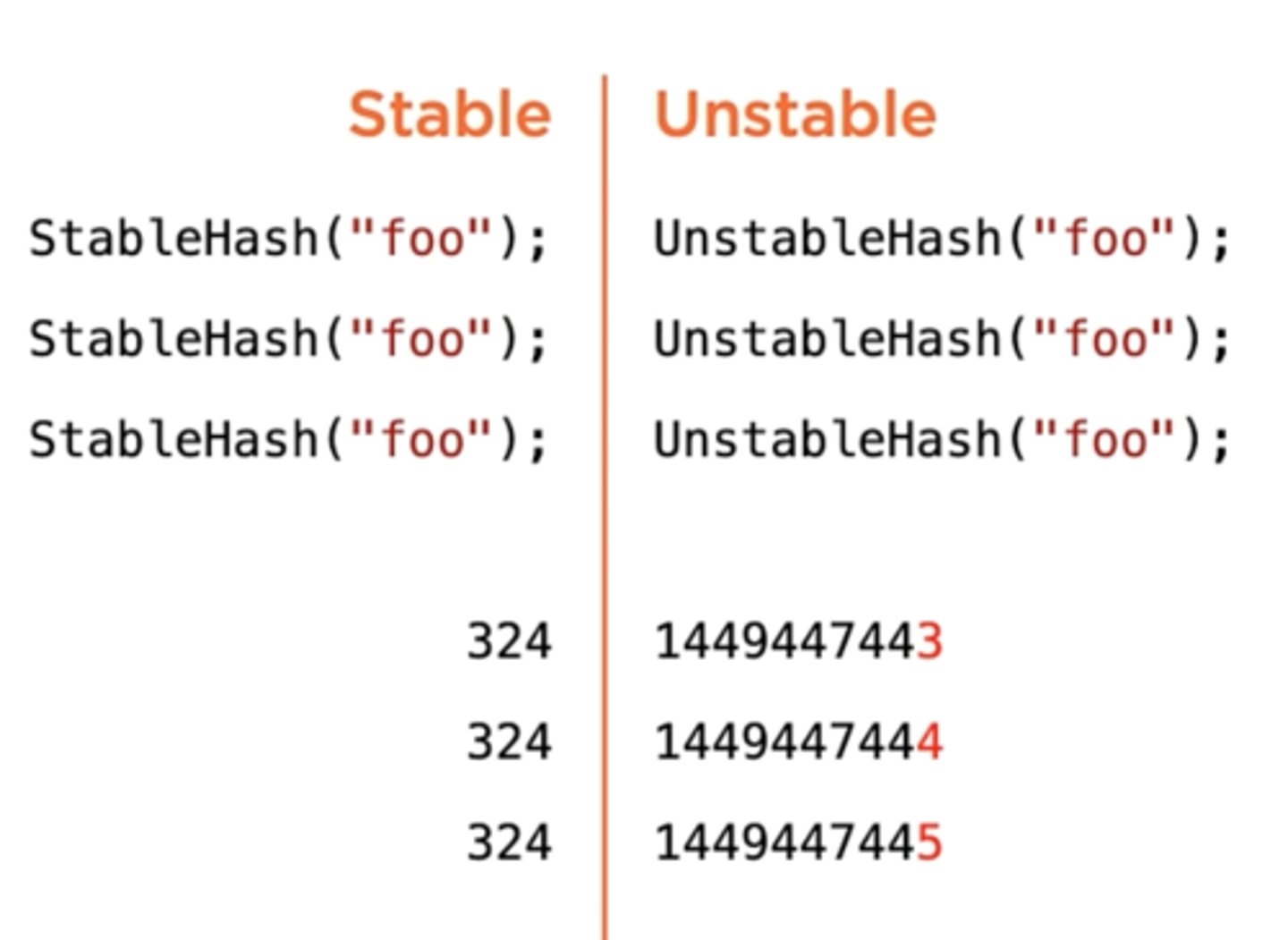Click the orange Unstable heading

click(x=795, y=114)
